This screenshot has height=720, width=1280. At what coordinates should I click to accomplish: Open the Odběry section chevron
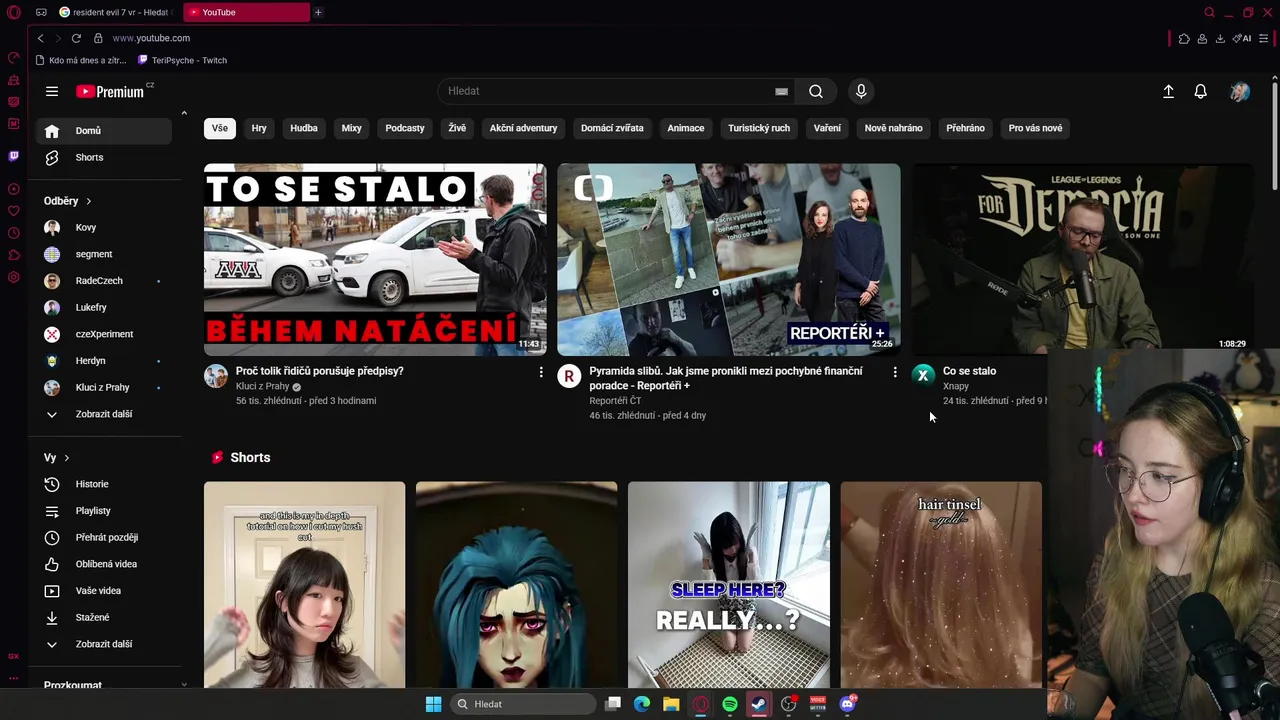[88, 201]
